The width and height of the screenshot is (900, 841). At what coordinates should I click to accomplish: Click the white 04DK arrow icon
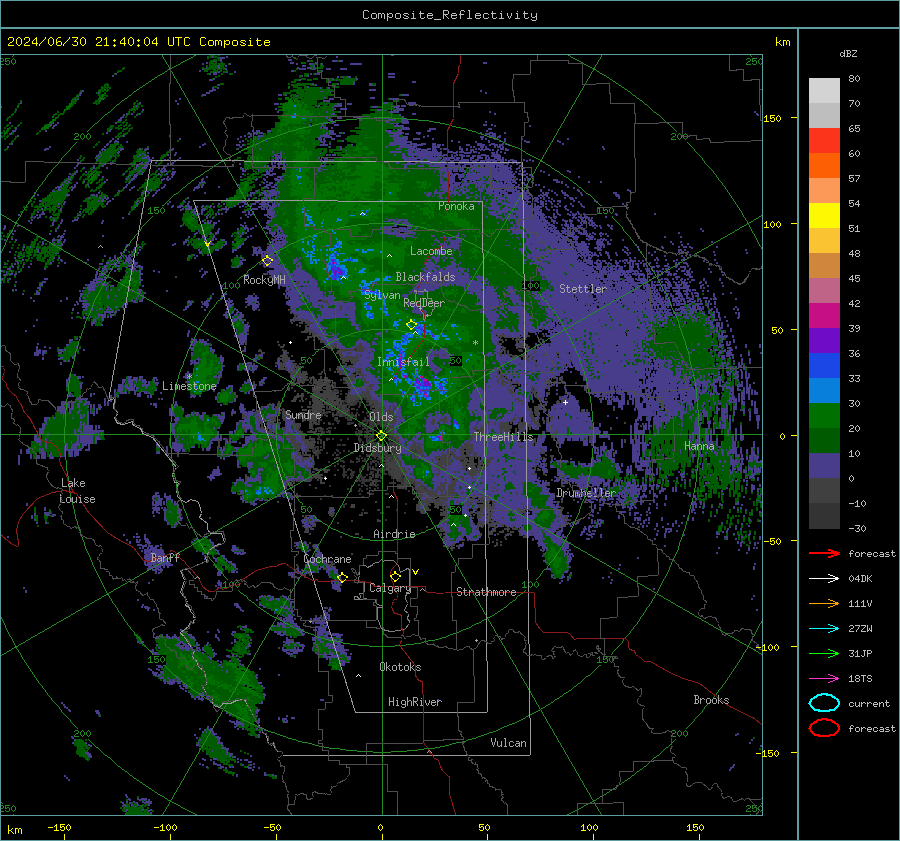[824, 579]
